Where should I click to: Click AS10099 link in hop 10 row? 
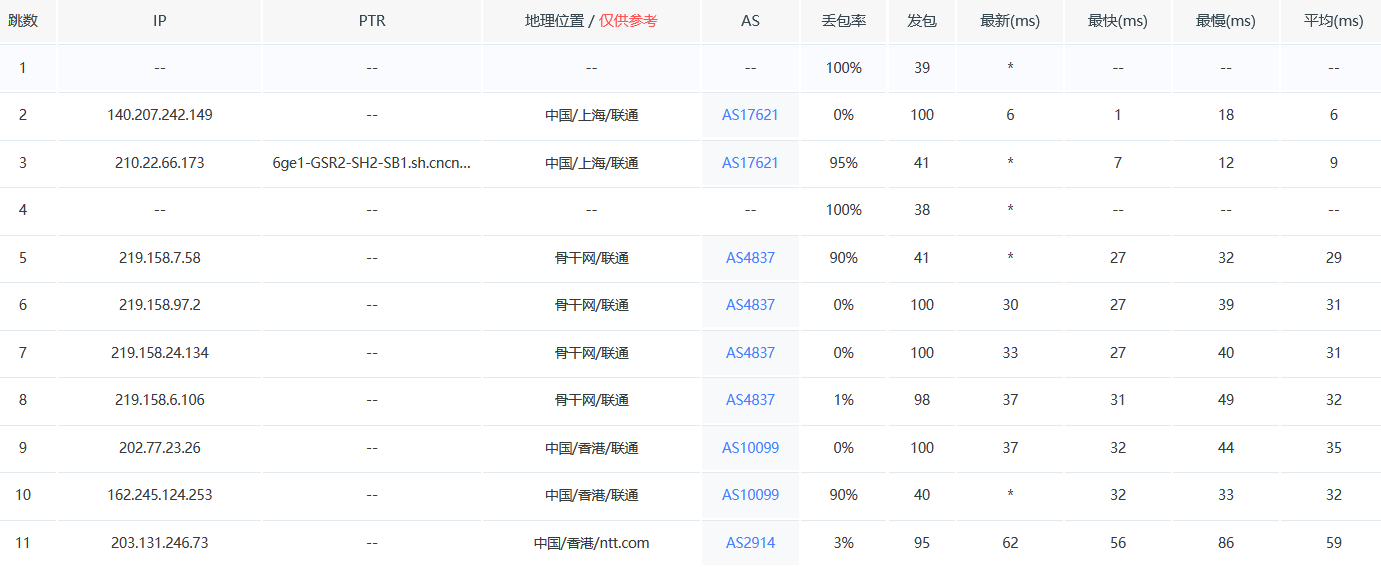750,495
